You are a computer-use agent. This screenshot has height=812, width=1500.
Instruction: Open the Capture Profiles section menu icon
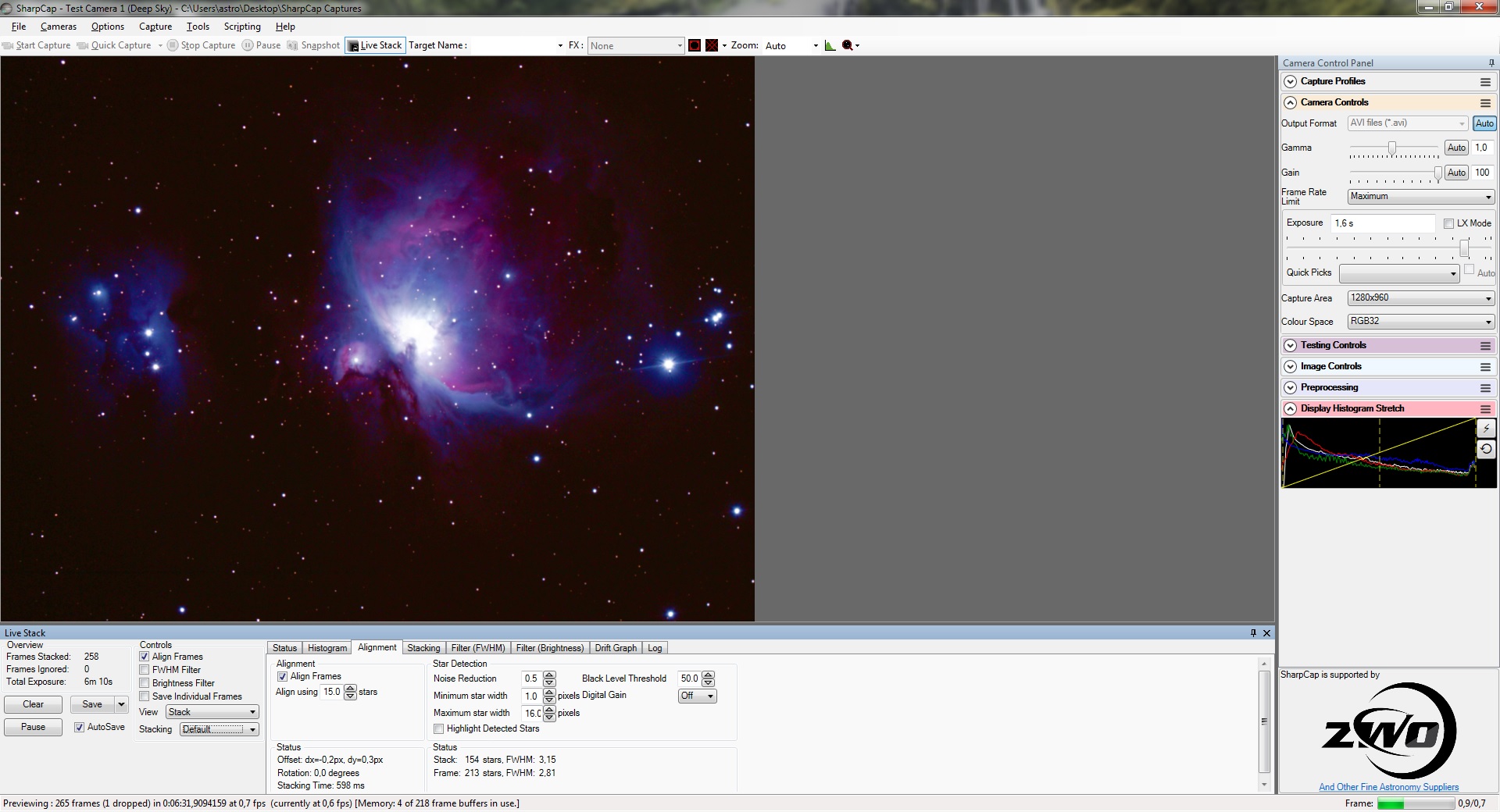pyautogui.click(x=1485, y=82)
